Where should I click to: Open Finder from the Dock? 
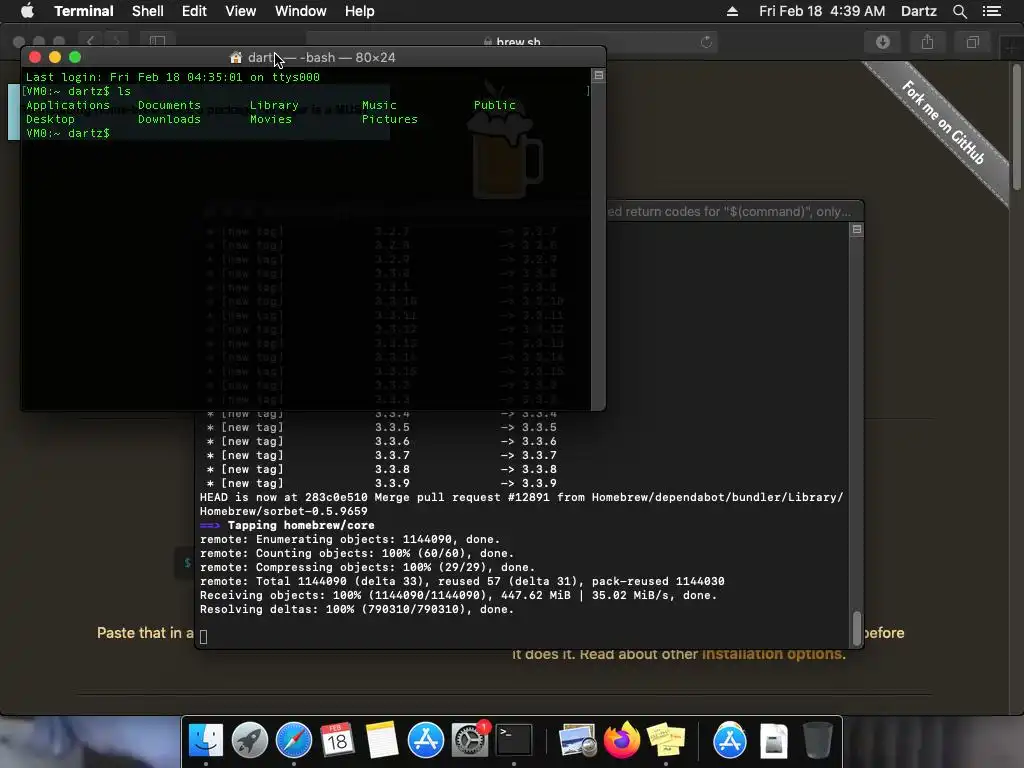[x=206, y=740]
